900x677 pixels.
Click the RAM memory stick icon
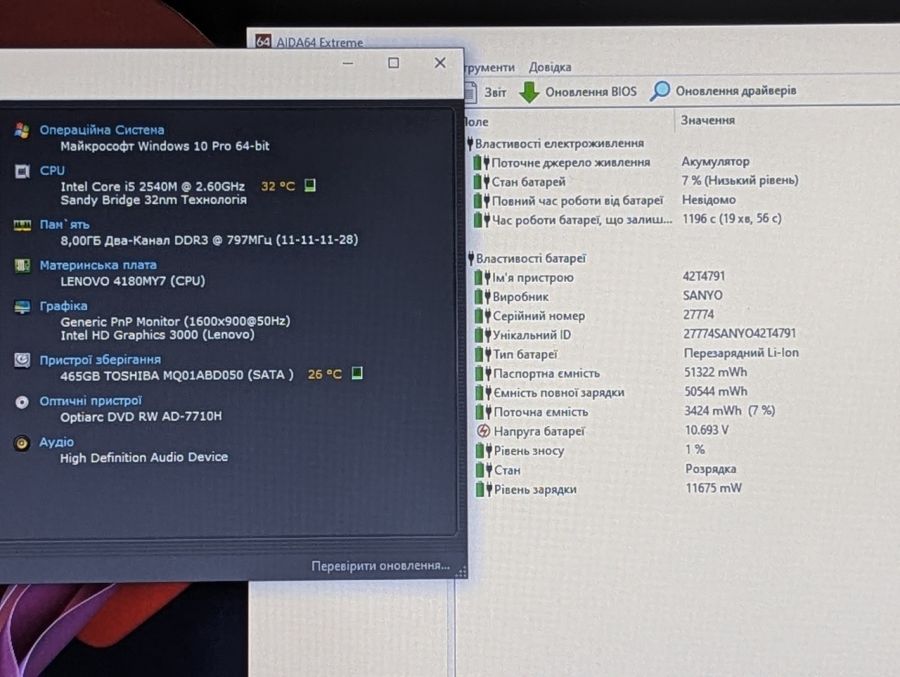pos(22,225)
